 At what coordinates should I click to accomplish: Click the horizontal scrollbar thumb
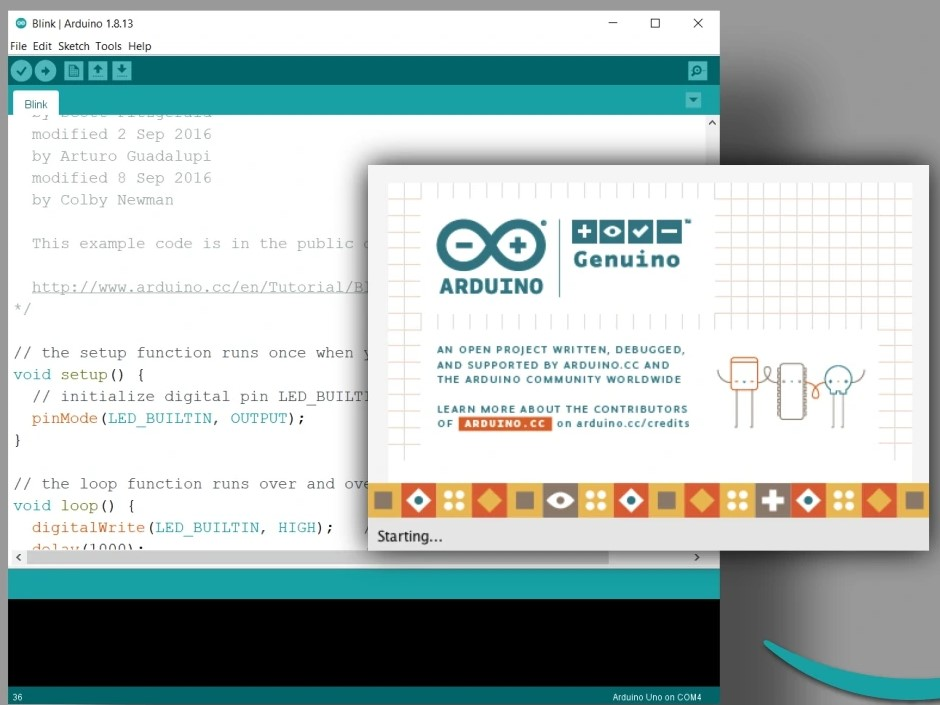(318, 558)
